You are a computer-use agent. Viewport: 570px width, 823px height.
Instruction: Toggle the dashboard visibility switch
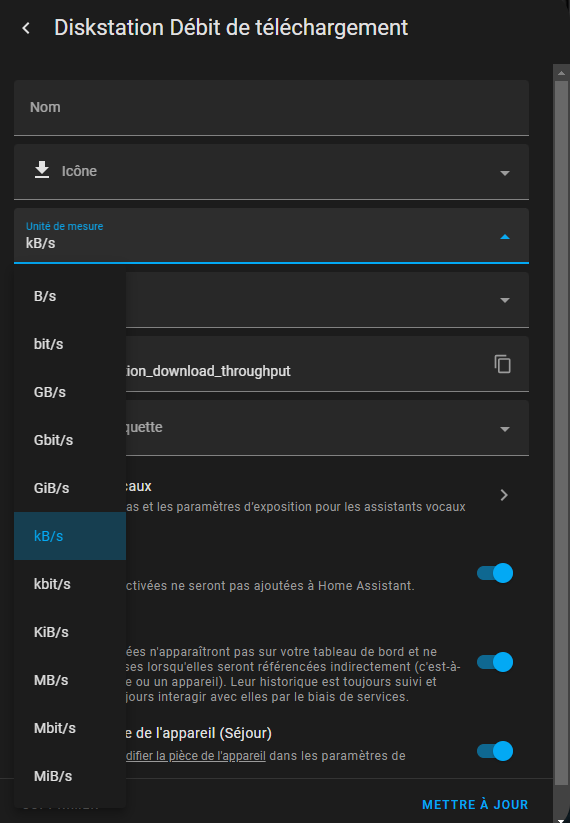point(495,662)
